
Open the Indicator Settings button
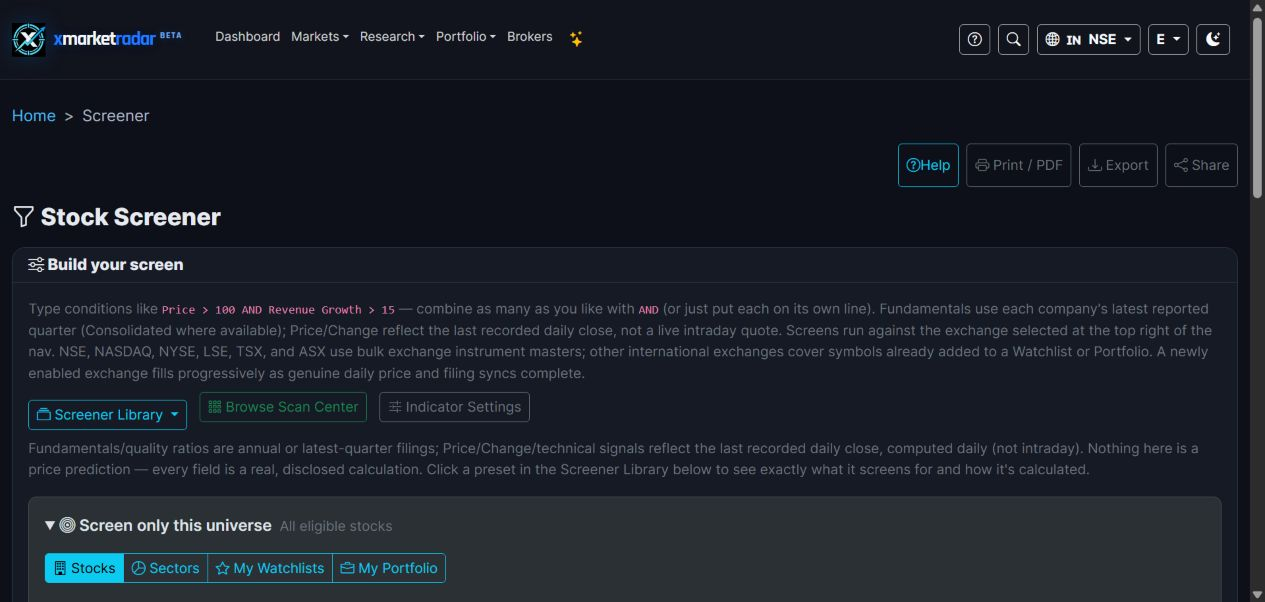[x=454, y=407]
